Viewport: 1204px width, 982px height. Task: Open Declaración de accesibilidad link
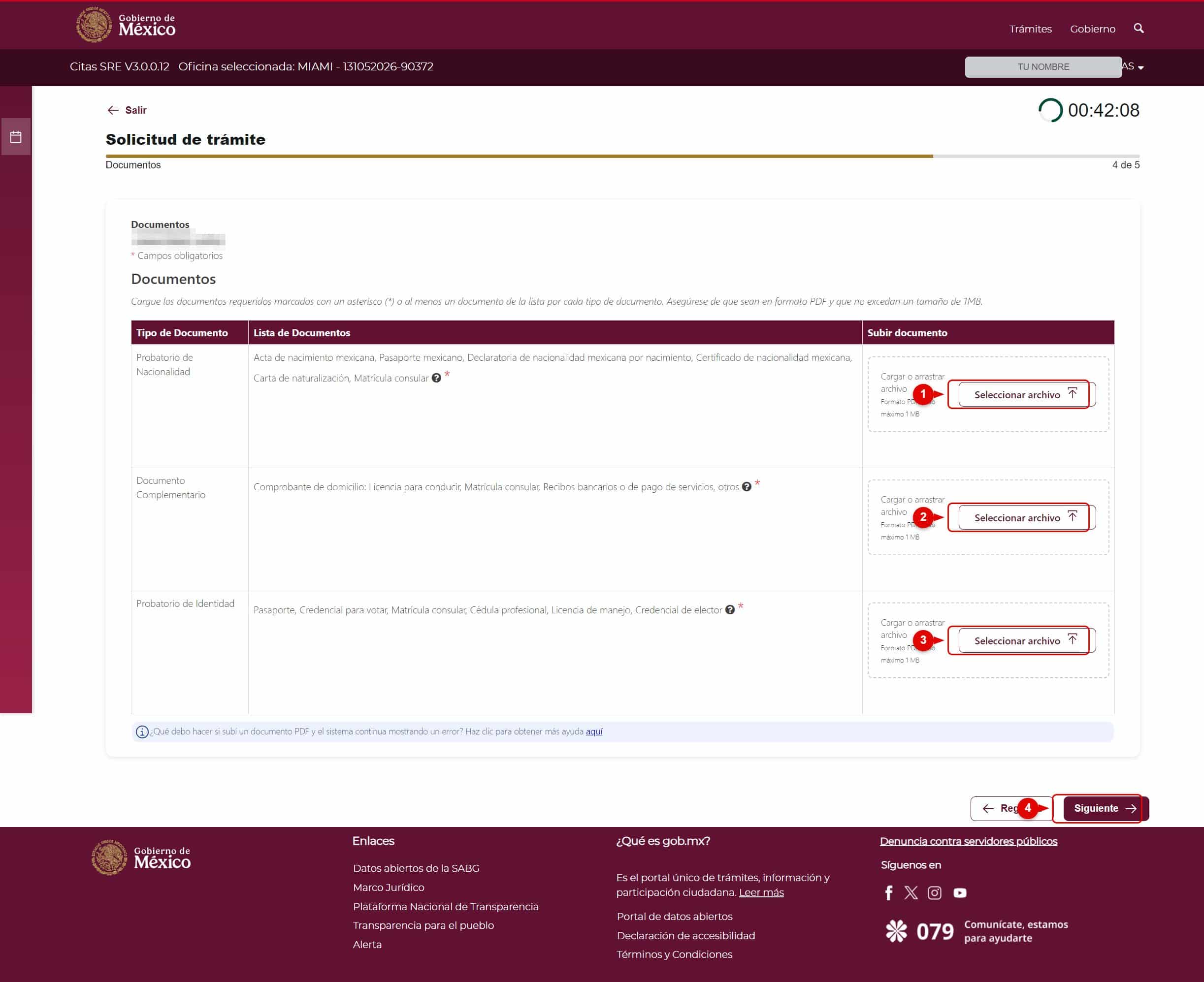[686, 936]
